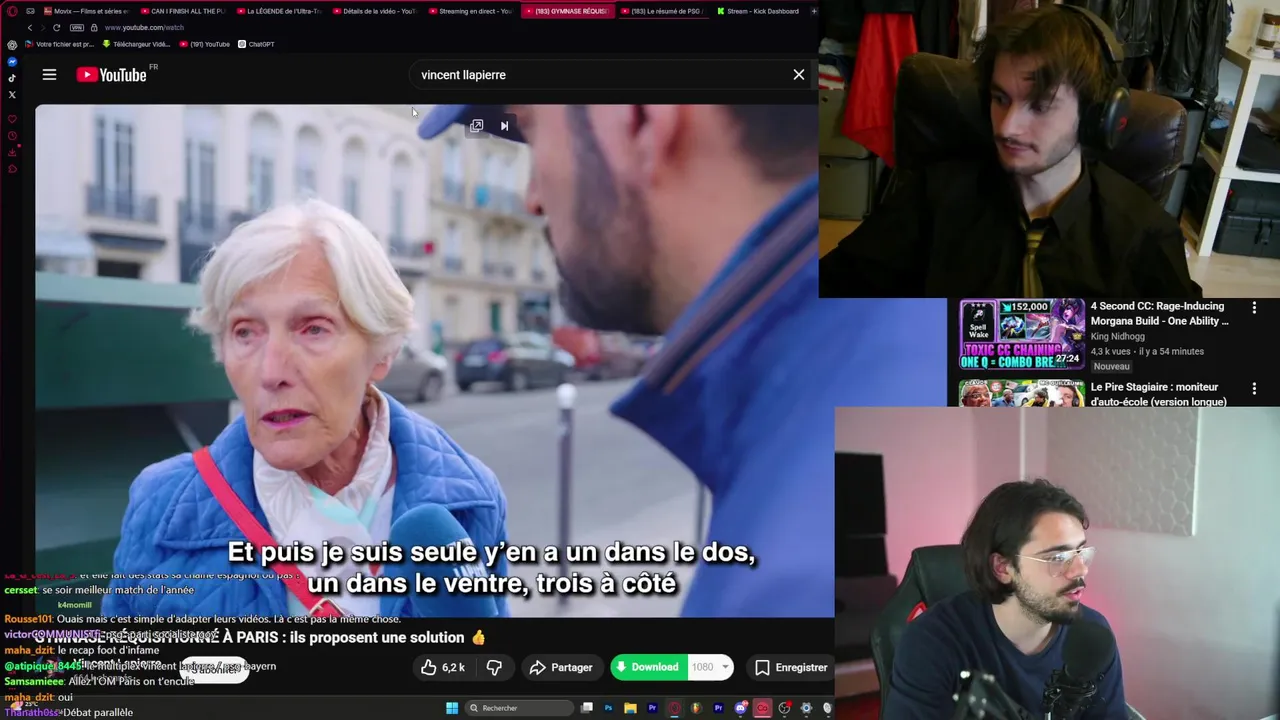Open TikTok in the Opera sidebar
The width and height of the screenshot is (1280, 720).
12,78
